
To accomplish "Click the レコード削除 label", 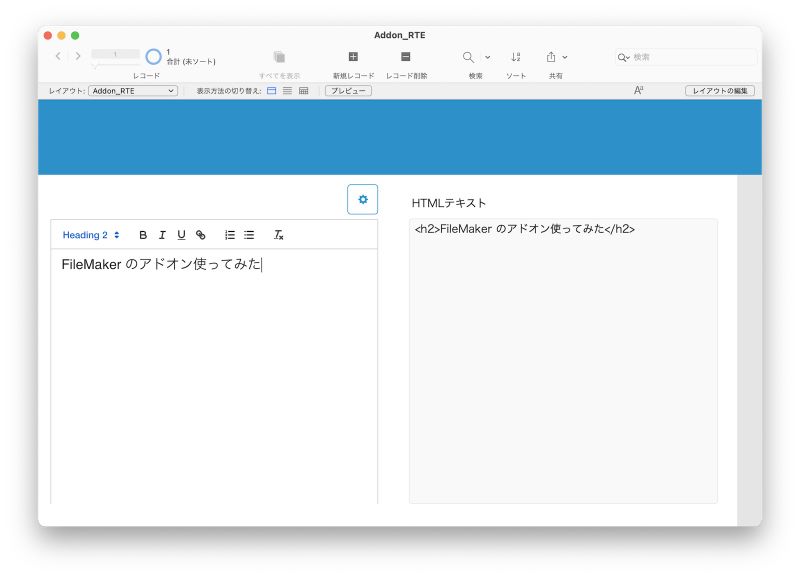I will [407, 76].
